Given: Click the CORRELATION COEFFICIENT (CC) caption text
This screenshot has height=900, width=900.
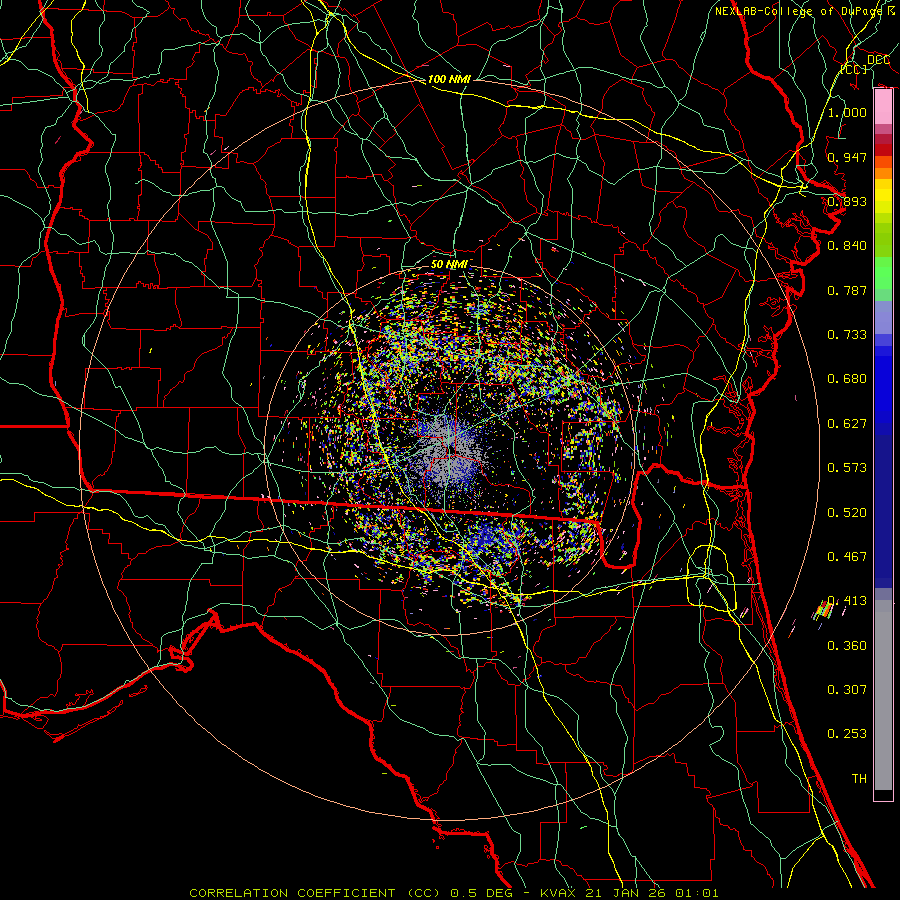Looking at the screenshot, I should [315, 893].
